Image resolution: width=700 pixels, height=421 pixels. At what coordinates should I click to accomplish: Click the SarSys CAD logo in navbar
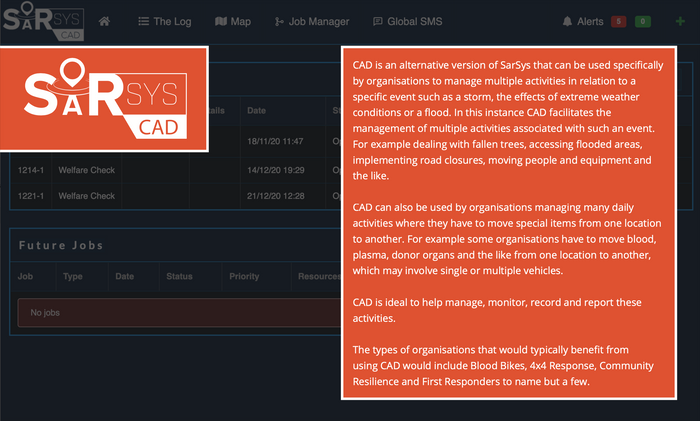pyautogui.click(x=43, y=21)
